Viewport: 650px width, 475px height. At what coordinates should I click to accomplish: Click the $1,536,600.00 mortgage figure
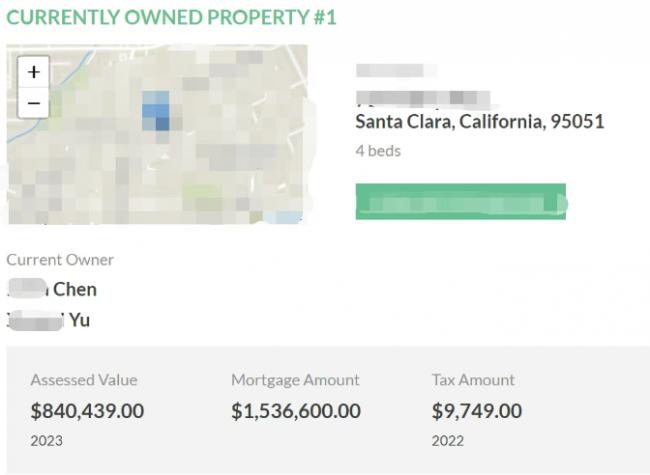pos(296,411)
